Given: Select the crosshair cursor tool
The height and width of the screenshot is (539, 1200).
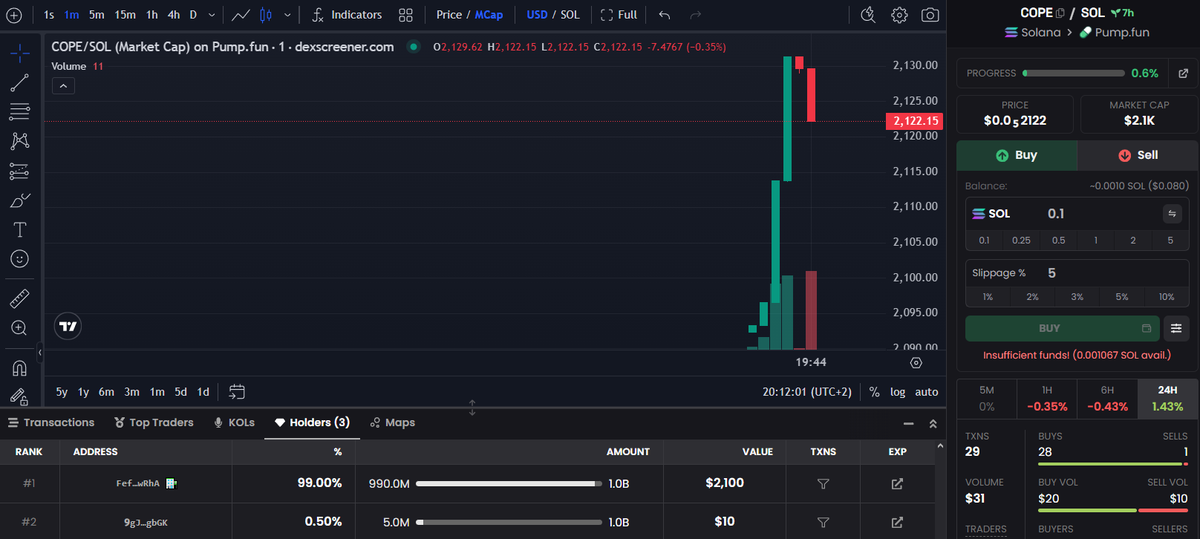Looking at the screenshot, I should coord(19,52).
